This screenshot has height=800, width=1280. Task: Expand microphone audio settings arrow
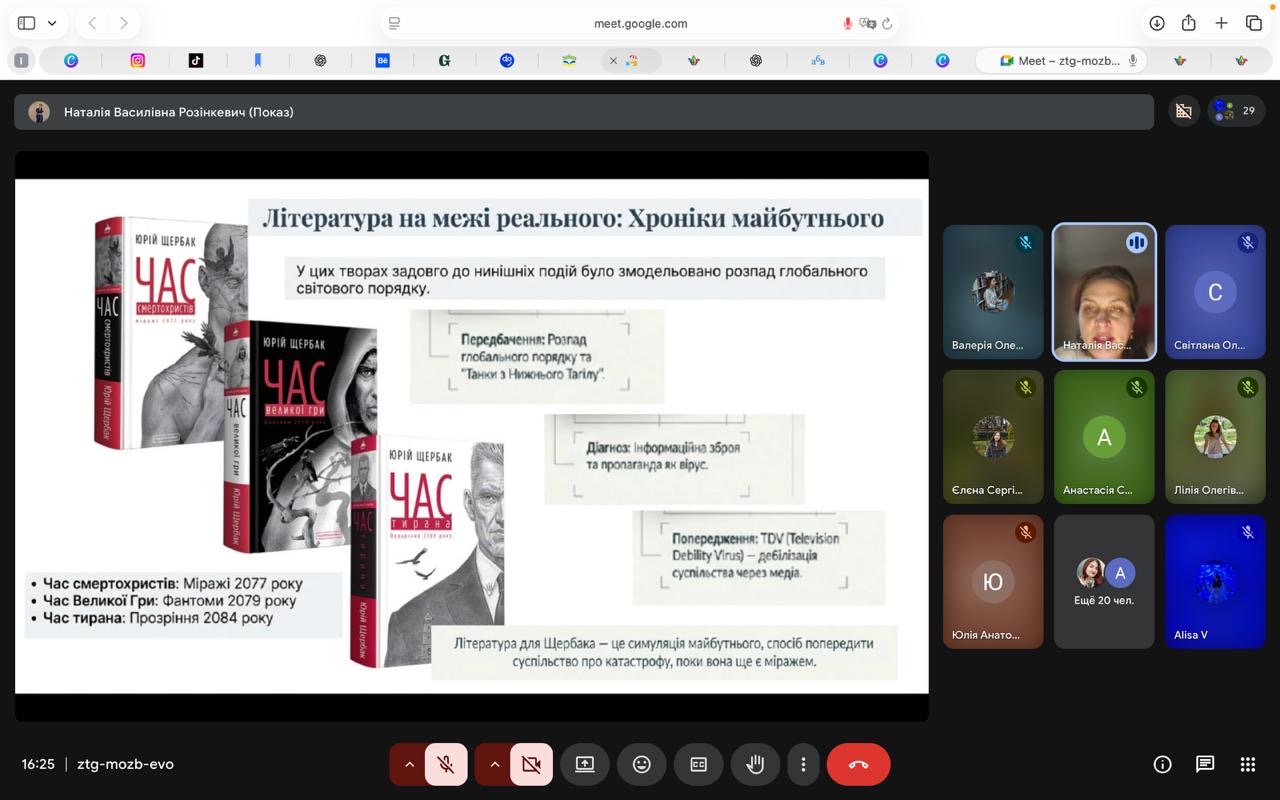coord(408,764)
